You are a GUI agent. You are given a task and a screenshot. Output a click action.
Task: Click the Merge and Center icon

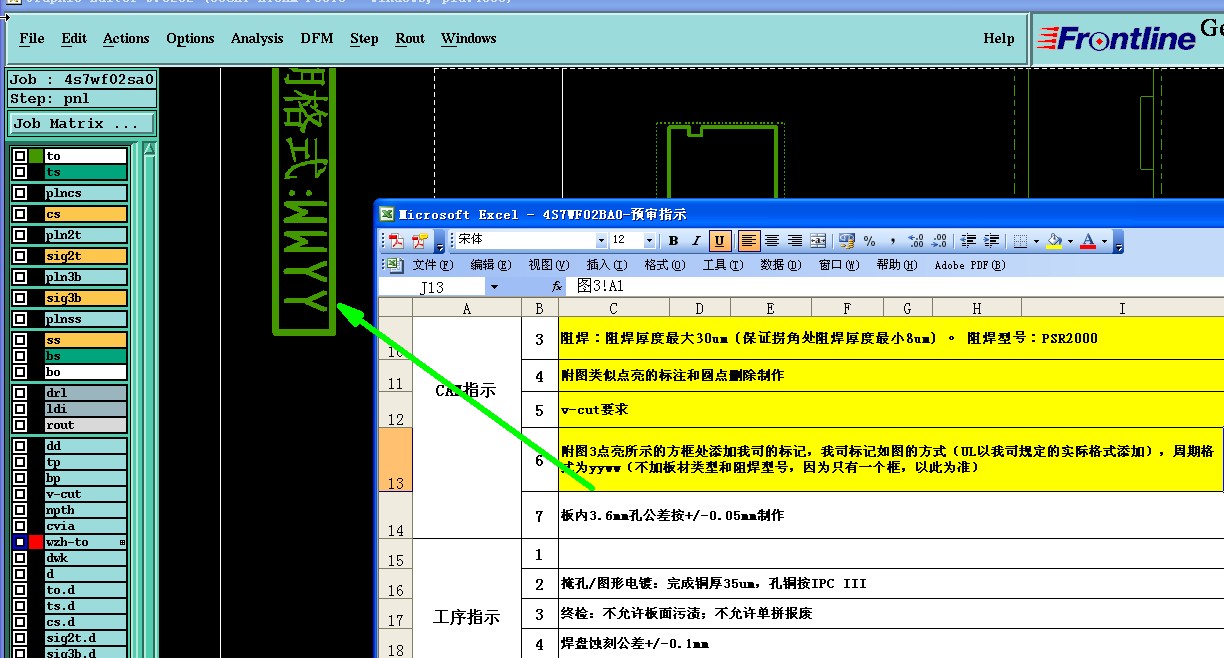click(x=818, y=241)
